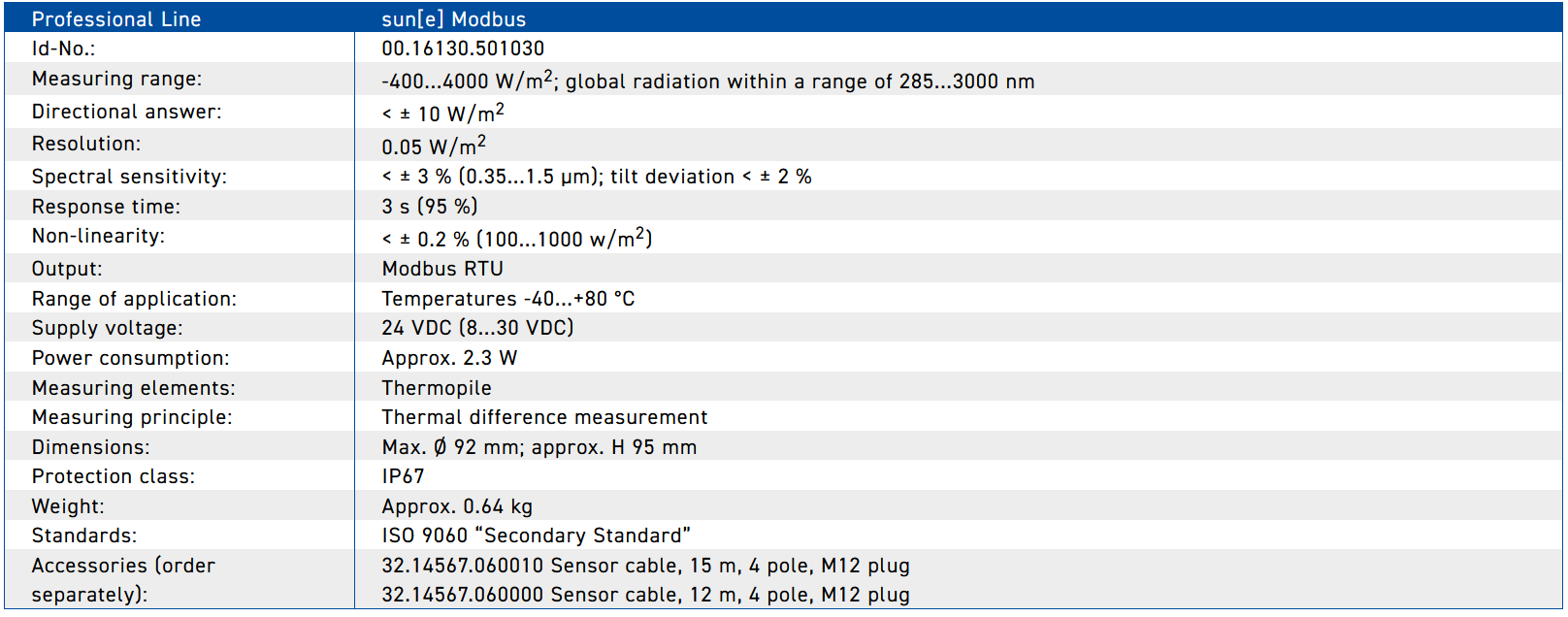
Task: Select the '24 VDC (8...30 VDC)' value
Action: click(478, 328)
